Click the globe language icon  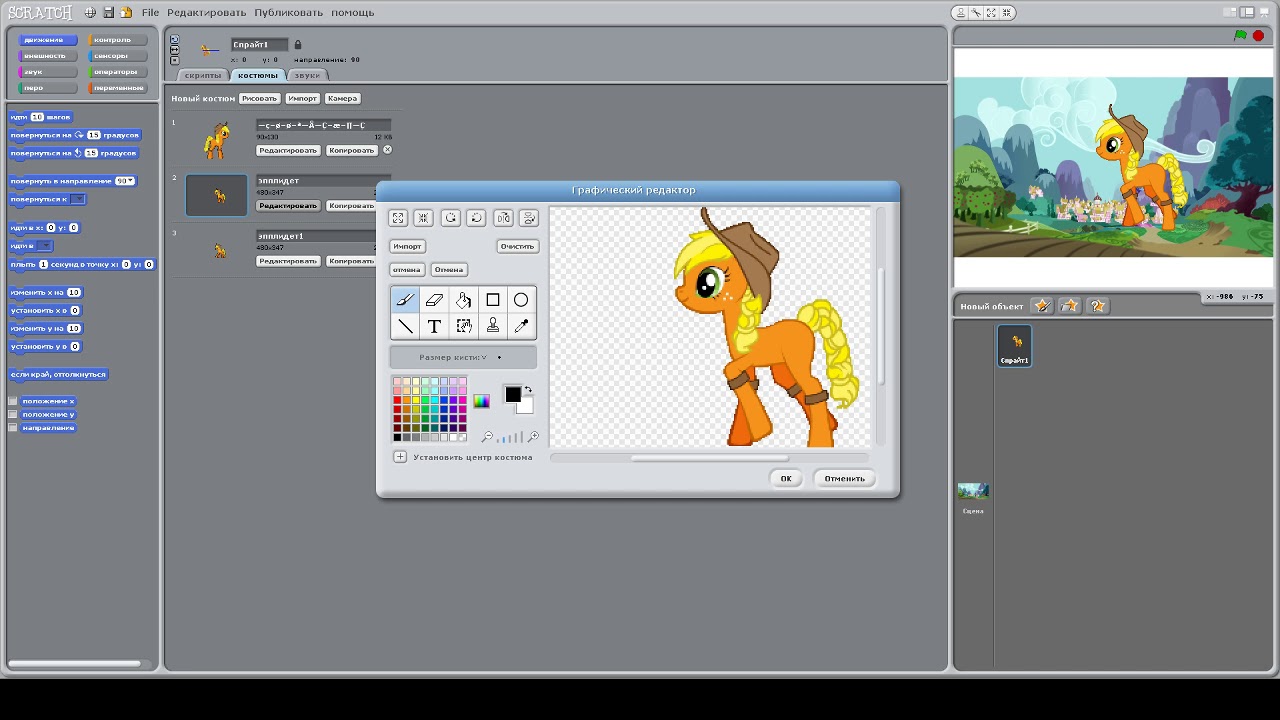tap(90, 13)
